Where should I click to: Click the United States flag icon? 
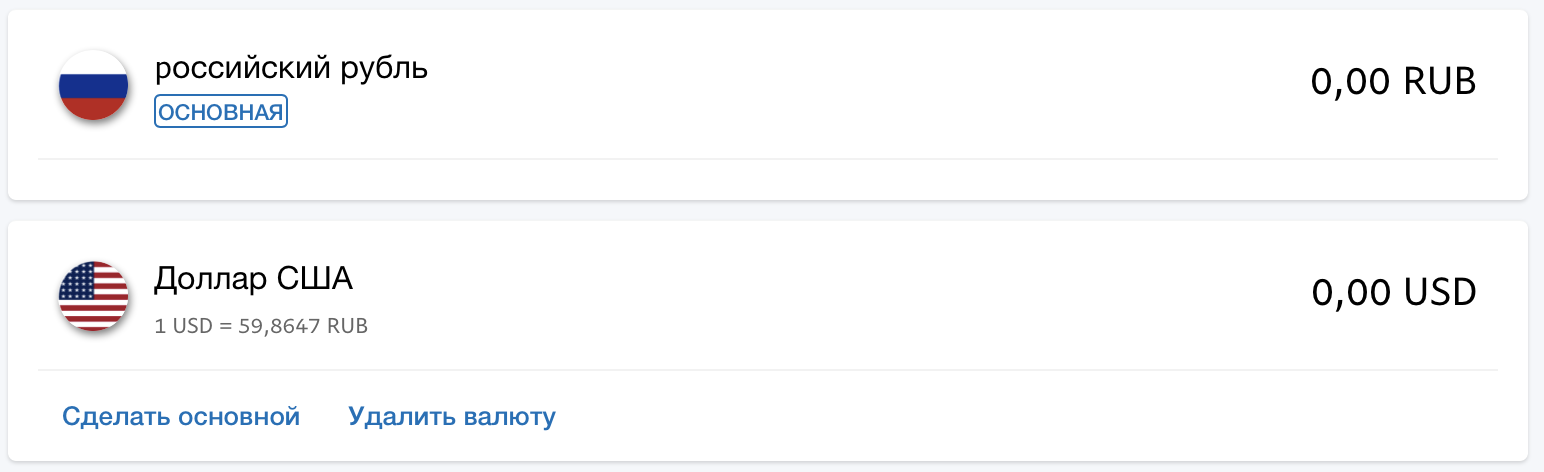tap(93, 296)
